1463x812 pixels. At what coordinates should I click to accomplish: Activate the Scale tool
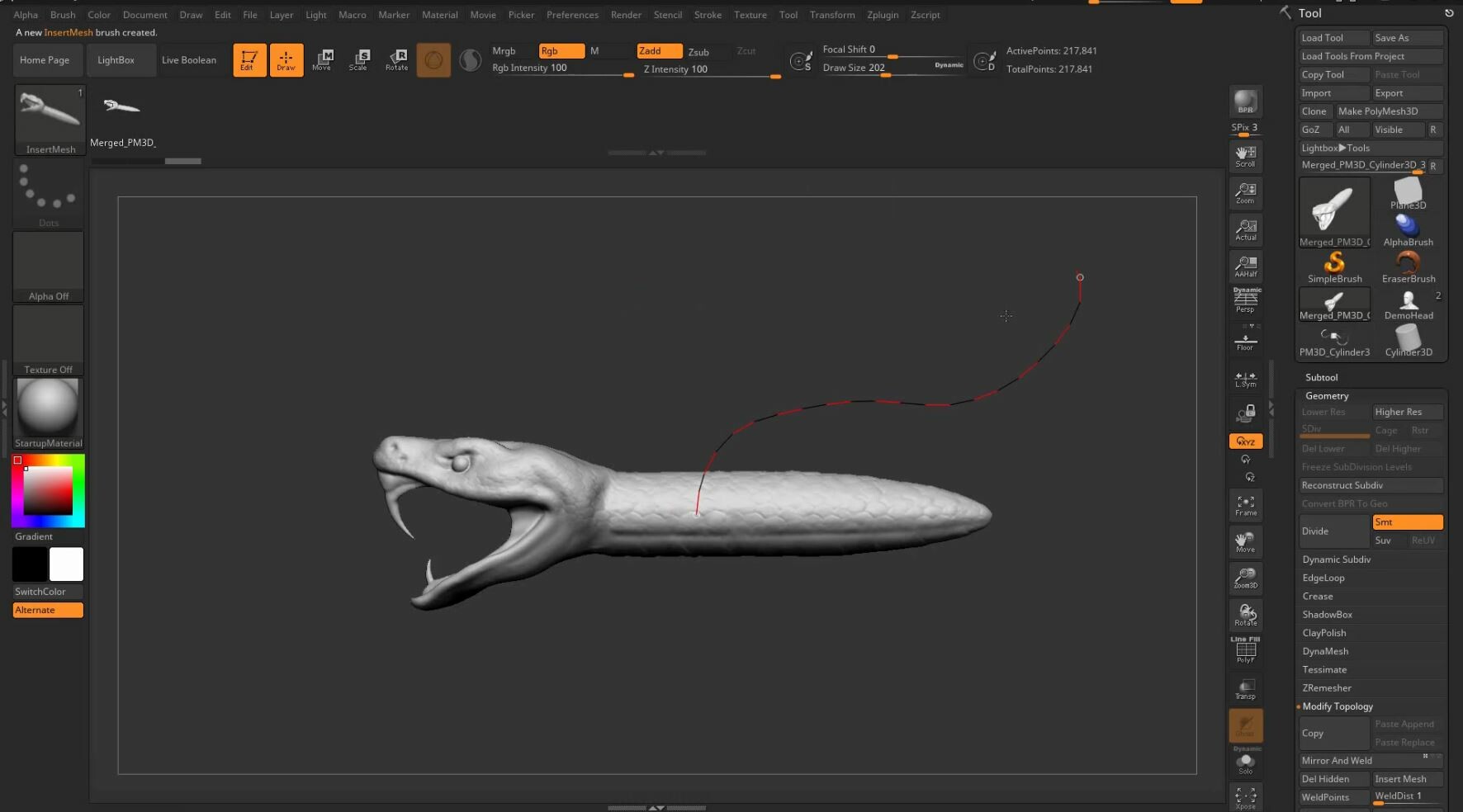359,59
